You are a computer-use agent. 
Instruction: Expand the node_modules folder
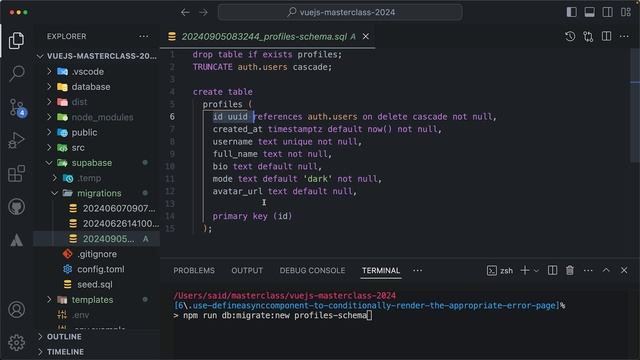click(96, 117)
